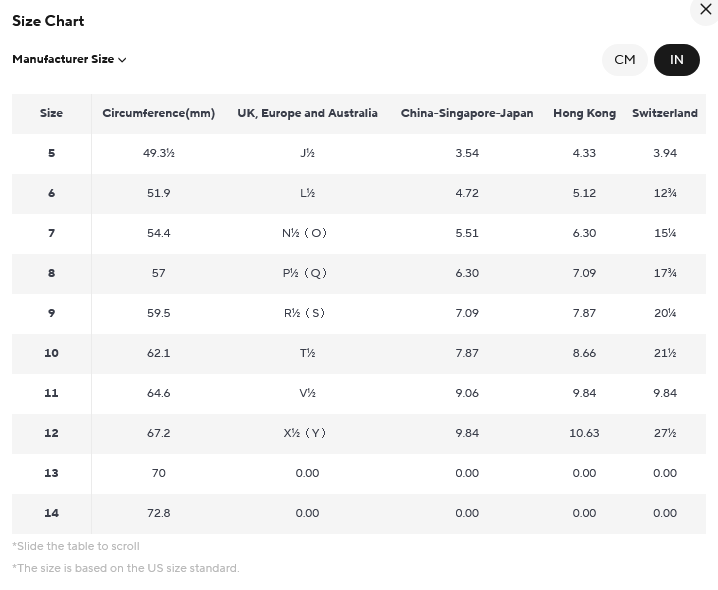The height and width of the screenshot is (590, 718).
Task: Click Hong Kong value 8.66
Action: tap(584, 353)
